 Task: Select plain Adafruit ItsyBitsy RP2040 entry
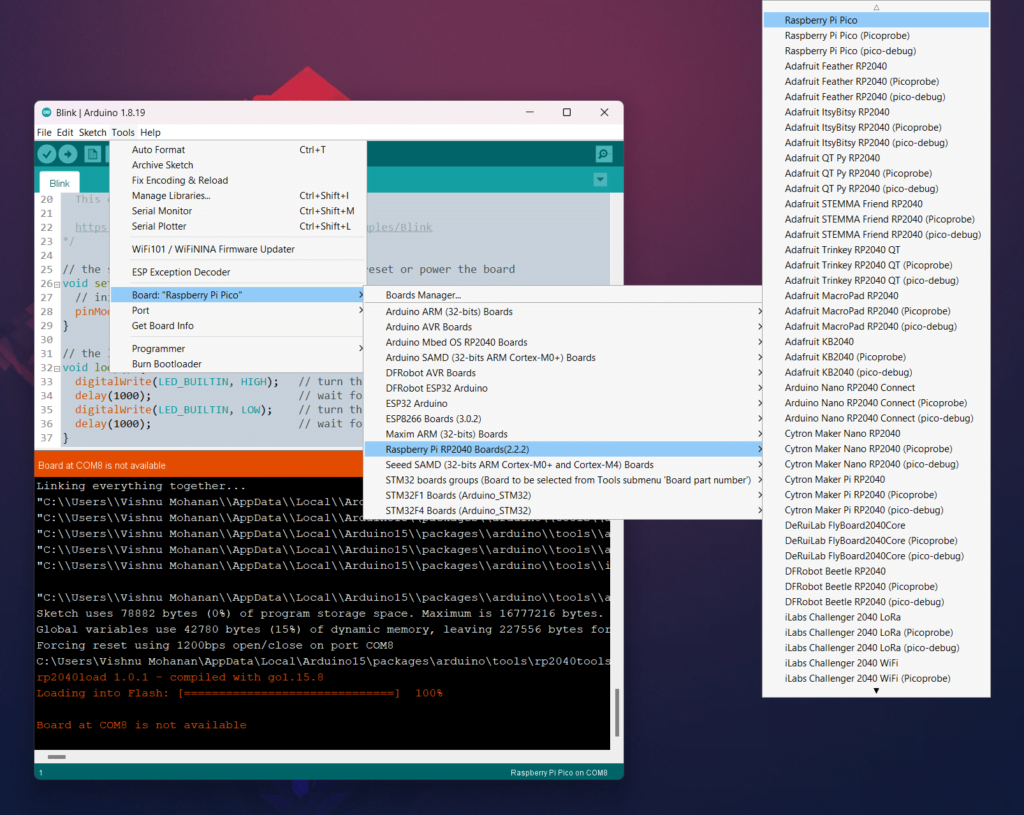876,112
